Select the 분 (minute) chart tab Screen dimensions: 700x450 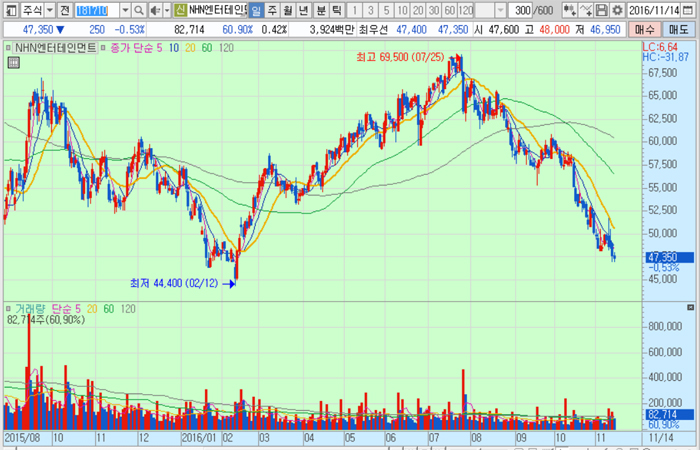click(321, 10)
